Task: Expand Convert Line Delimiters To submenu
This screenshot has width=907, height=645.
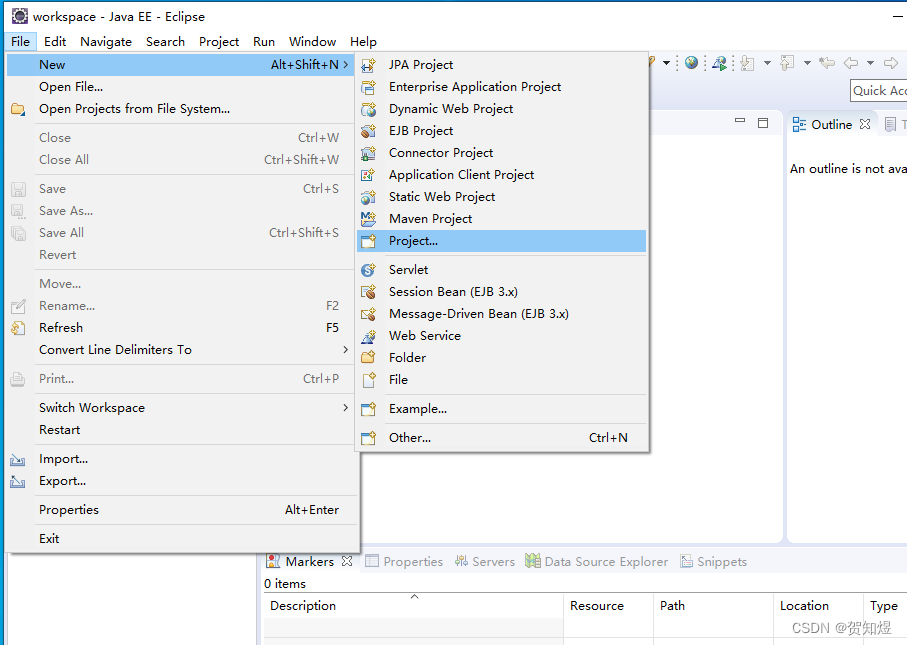Action: [345, 349]
